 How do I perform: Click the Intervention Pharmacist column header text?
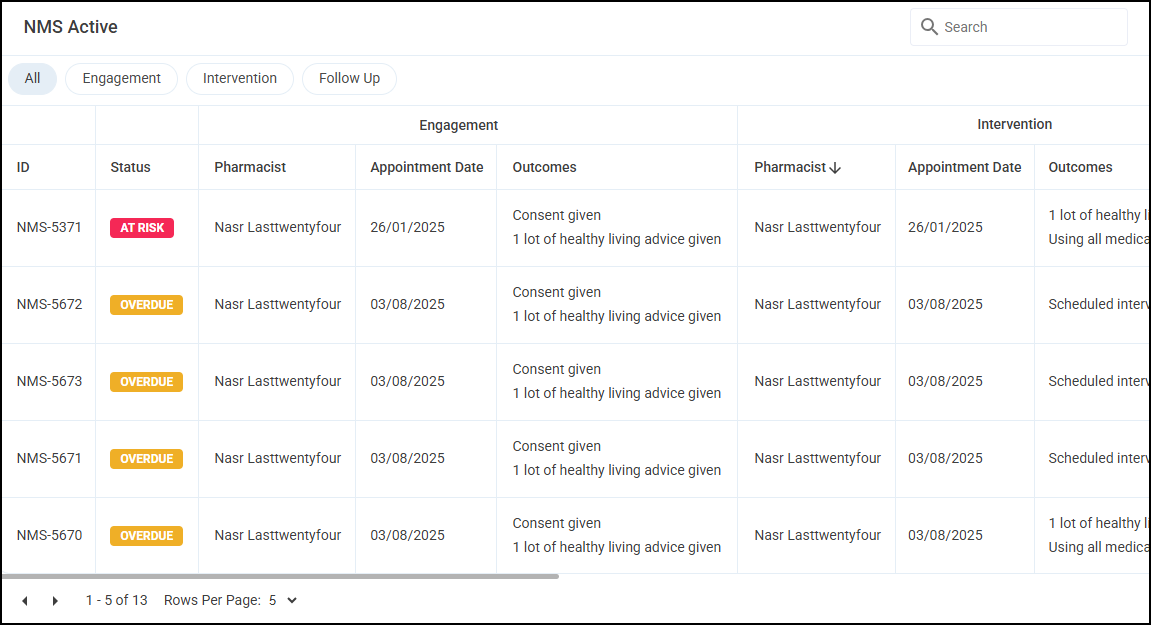coord(790,167)
